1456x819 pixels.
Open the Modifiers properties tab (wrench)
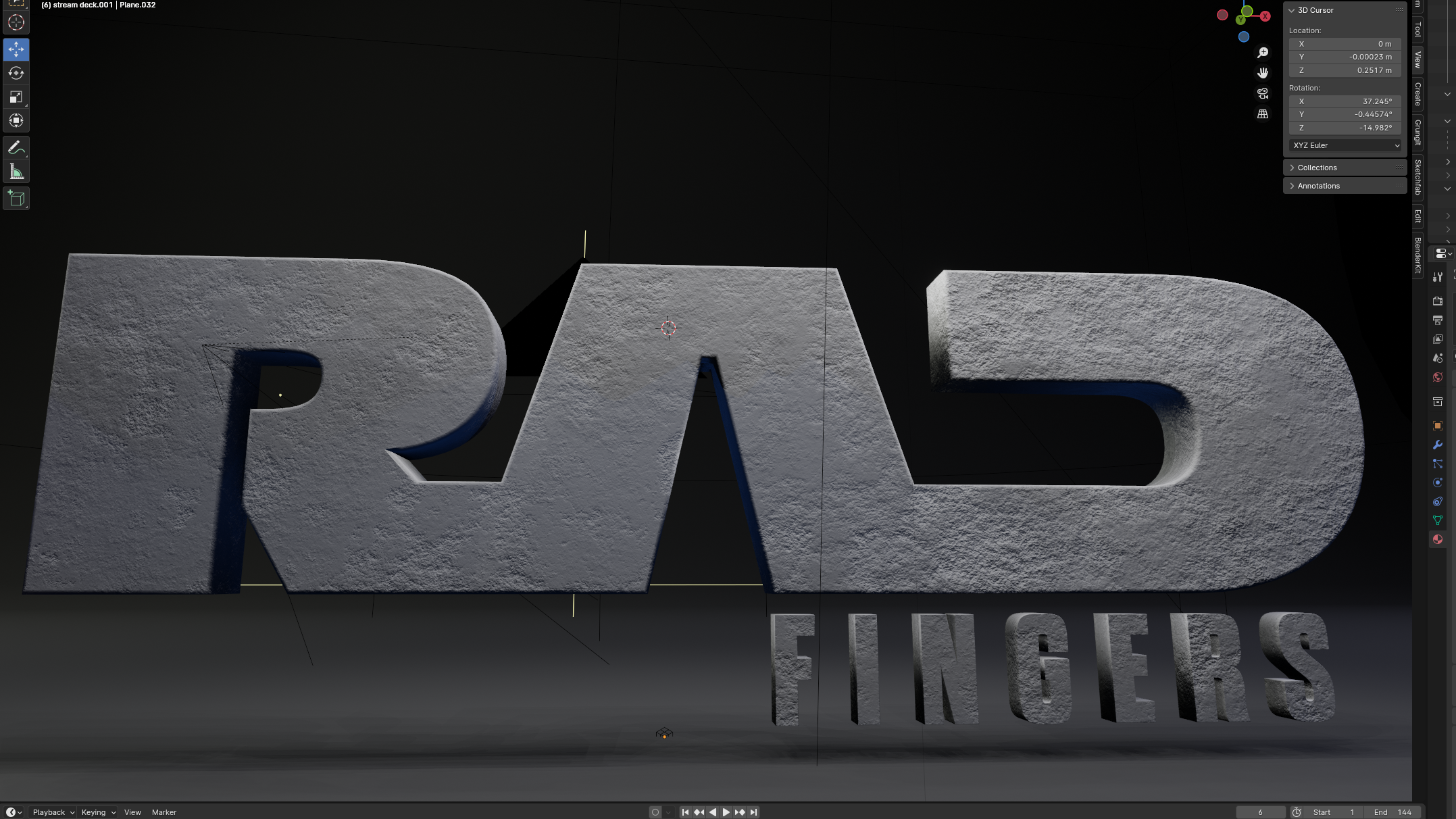point(1437,445)
